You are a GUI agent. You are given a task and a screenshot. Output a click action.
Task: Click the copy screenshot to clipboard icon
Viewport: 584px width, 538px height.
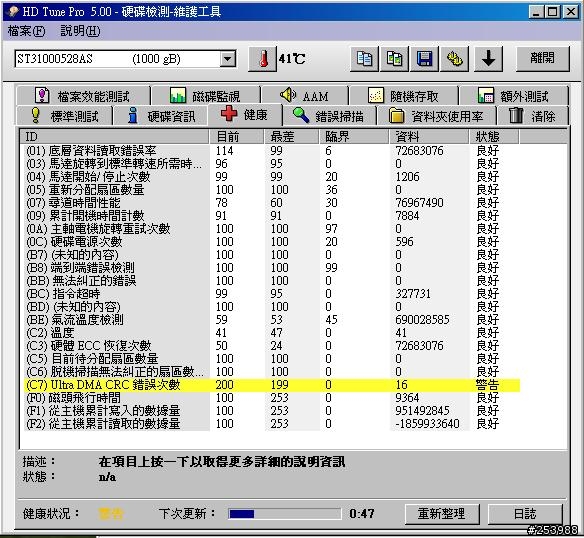(394, 59)
